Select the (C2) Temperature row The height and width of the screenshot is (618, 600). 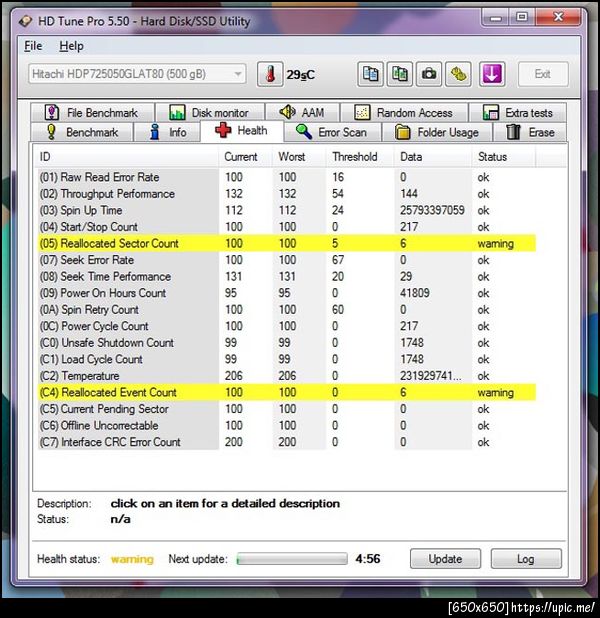click(287, 376)
